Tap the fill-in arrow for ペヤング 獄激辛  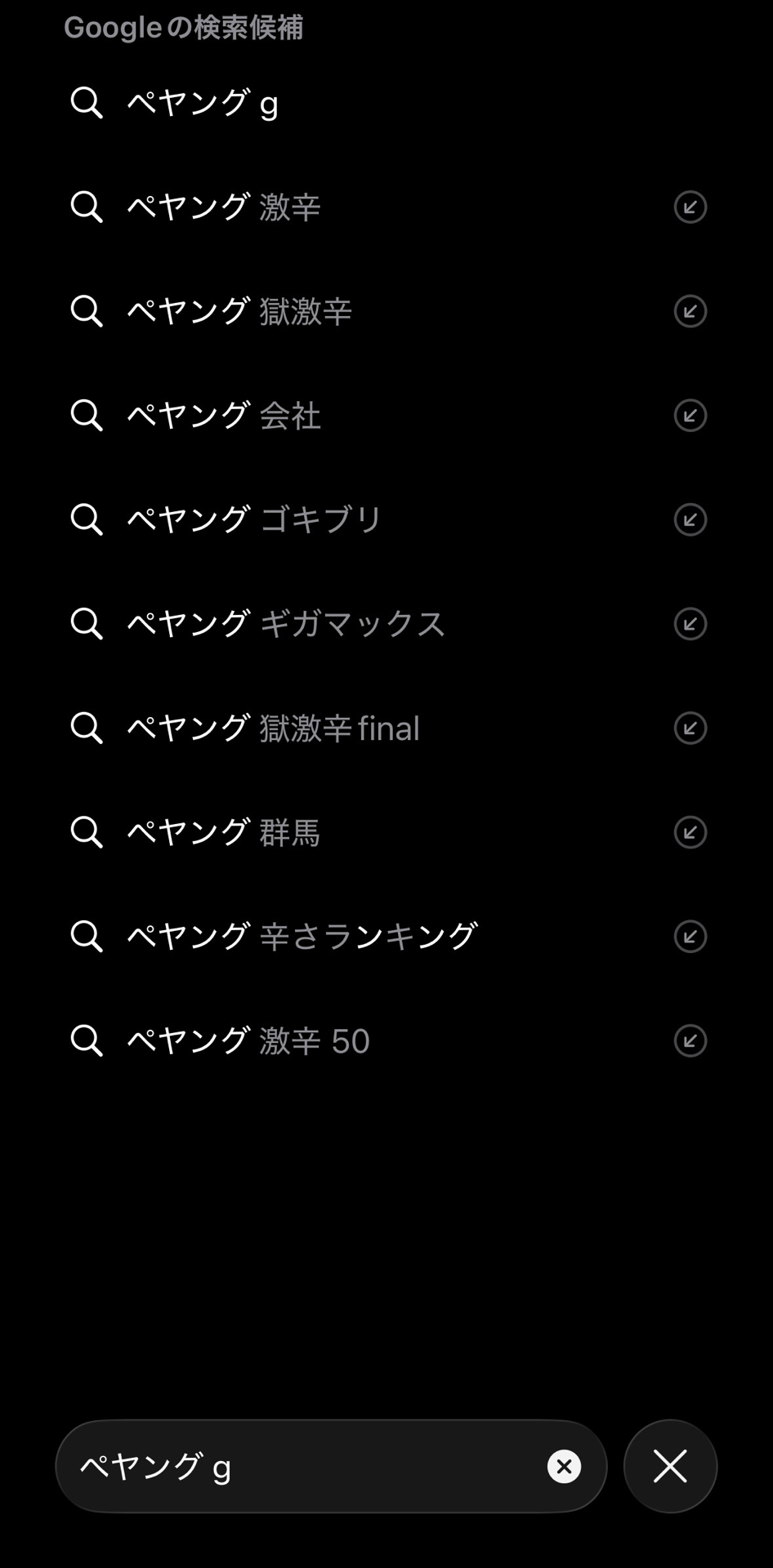click(690, 311)
